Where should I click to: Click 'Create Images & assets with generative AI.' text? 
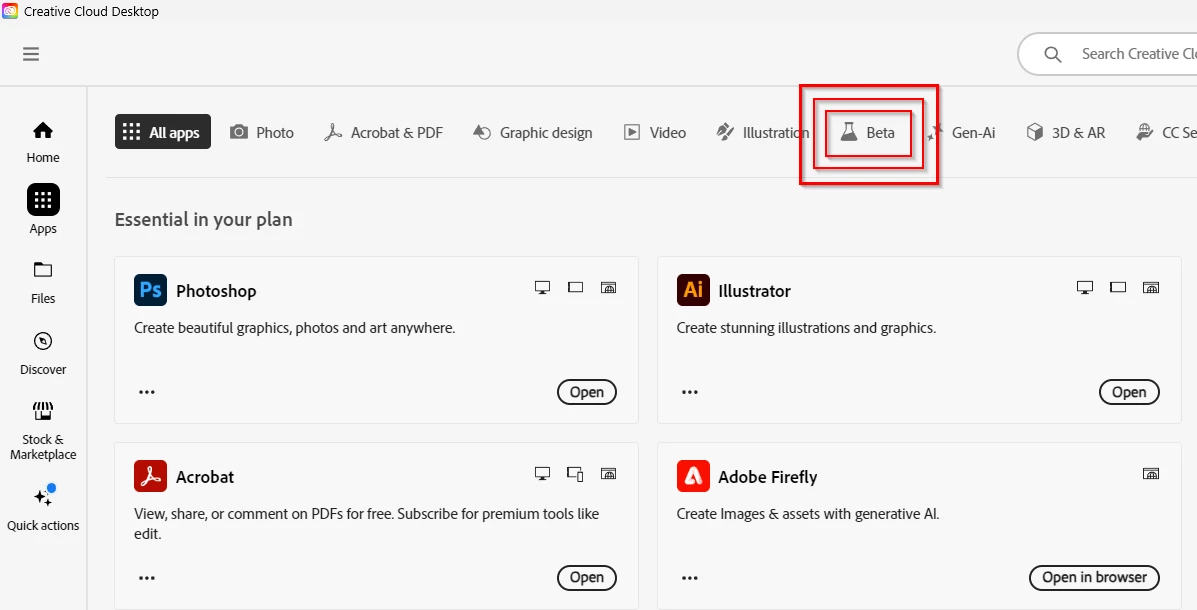(808, 514)
